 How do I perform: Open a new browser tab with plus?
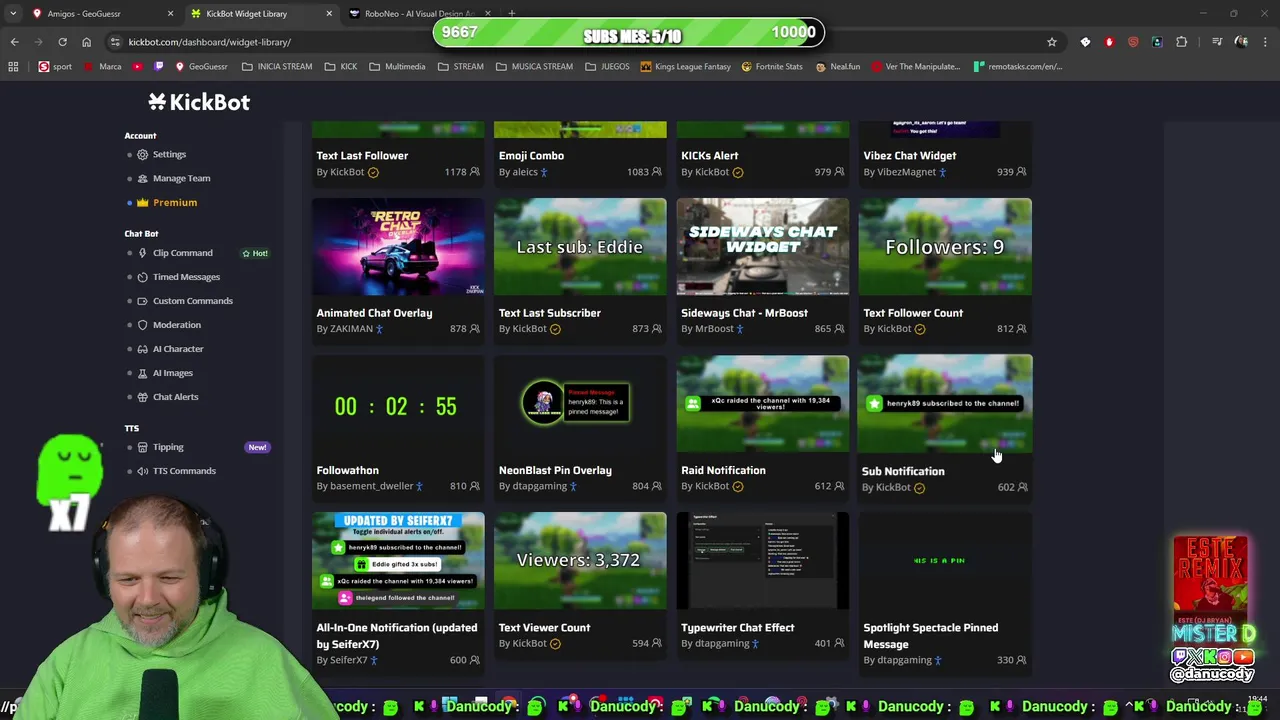(x=512, y=14)
